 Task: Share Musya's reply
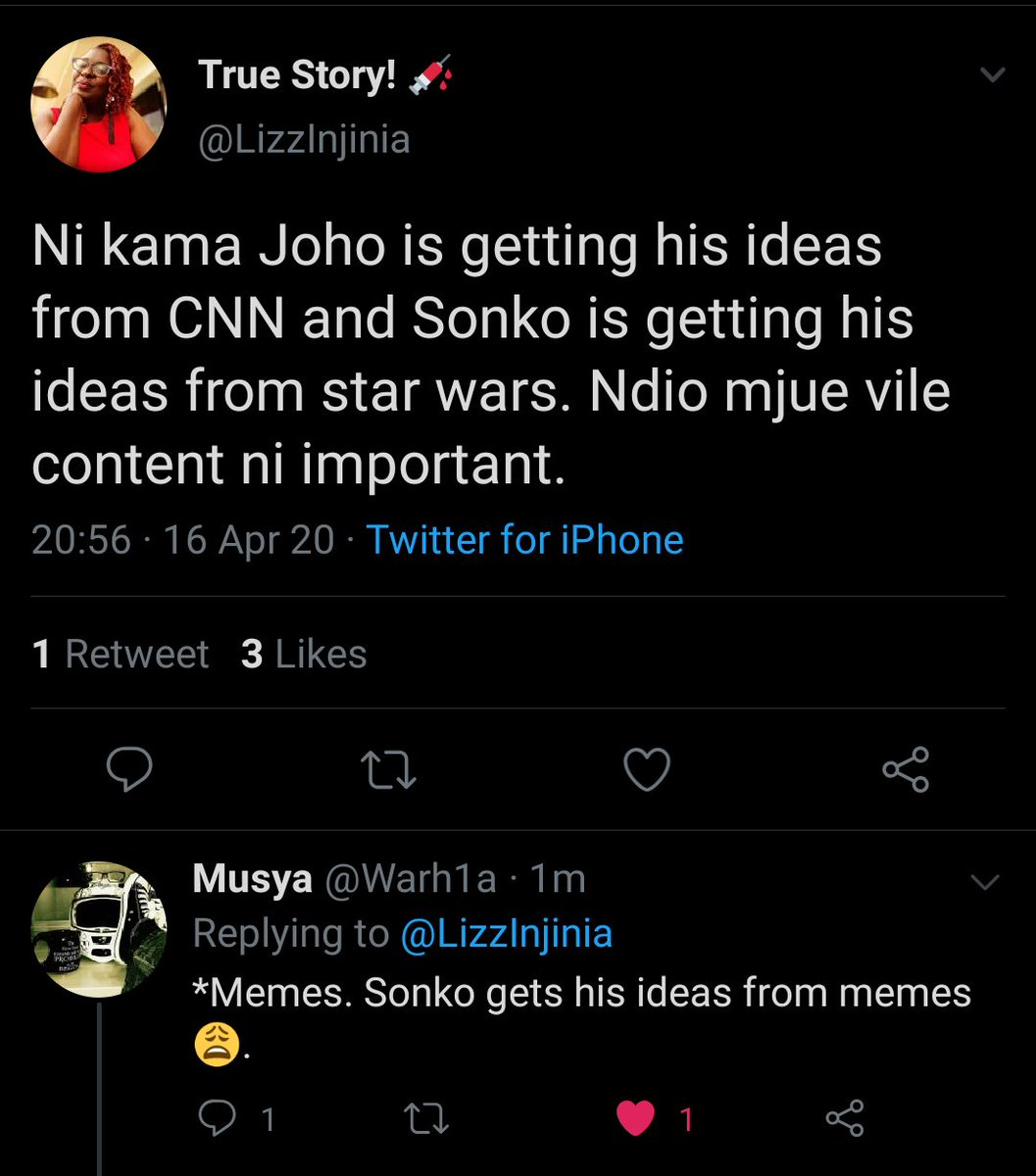click(845, 1119)
